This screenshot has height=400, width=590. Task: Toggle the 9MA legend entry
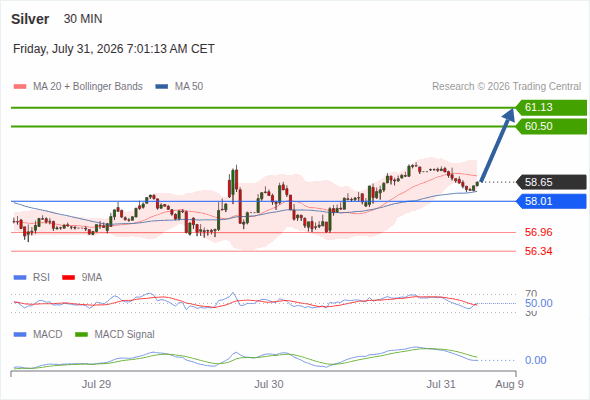[82, 278]
